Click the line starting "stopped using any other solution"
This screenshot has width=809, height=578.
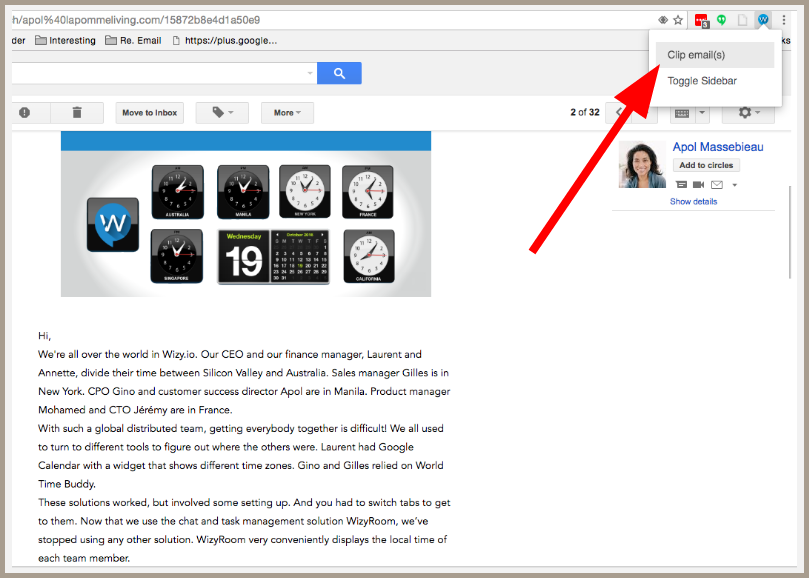[x=242, y=540]
